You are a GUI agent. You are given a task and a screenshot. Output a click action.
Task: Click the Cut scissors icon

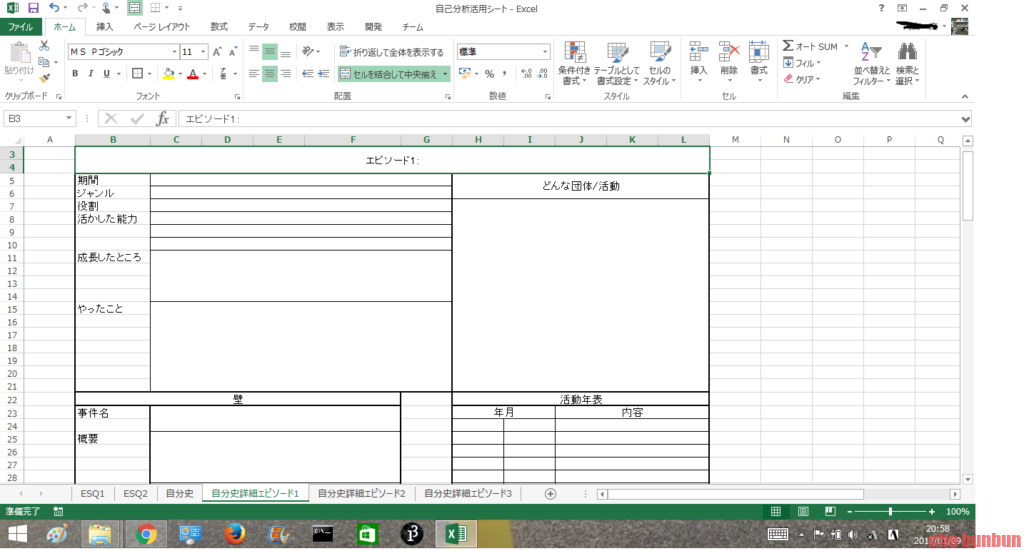tap(44, 46)
